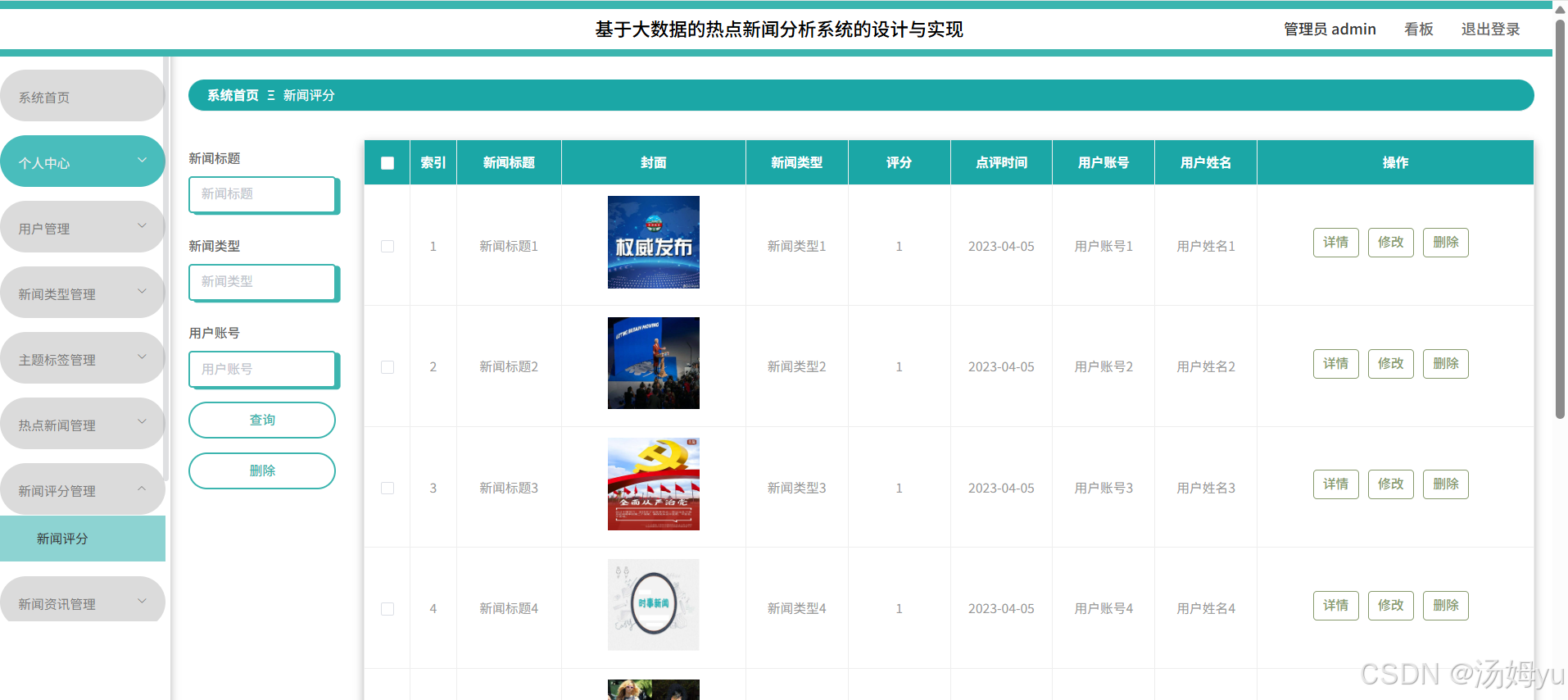
Task: Open 新闻资讯管理 in the sidebar
Action: click(x=82, y=601)
